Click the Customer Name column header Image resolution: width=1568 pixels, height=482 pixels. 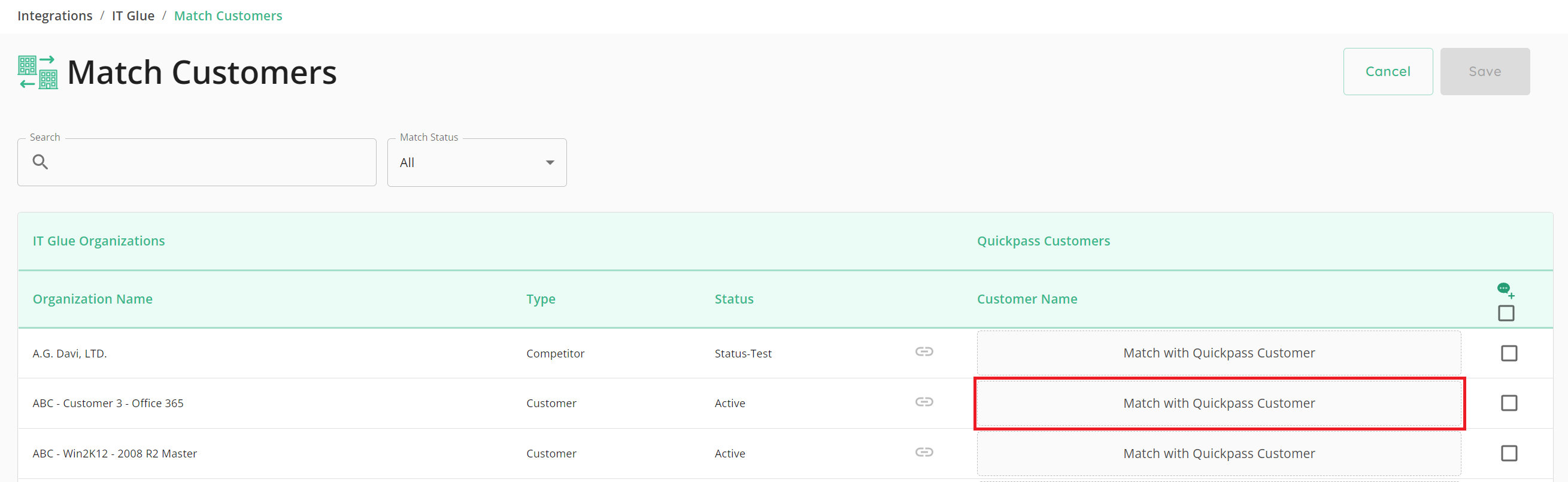[1027, 299]
